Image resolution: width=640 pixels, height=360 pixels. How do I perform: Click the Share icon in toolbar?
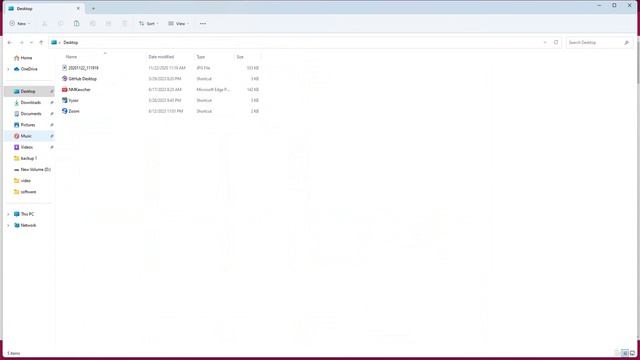point(108,24)
